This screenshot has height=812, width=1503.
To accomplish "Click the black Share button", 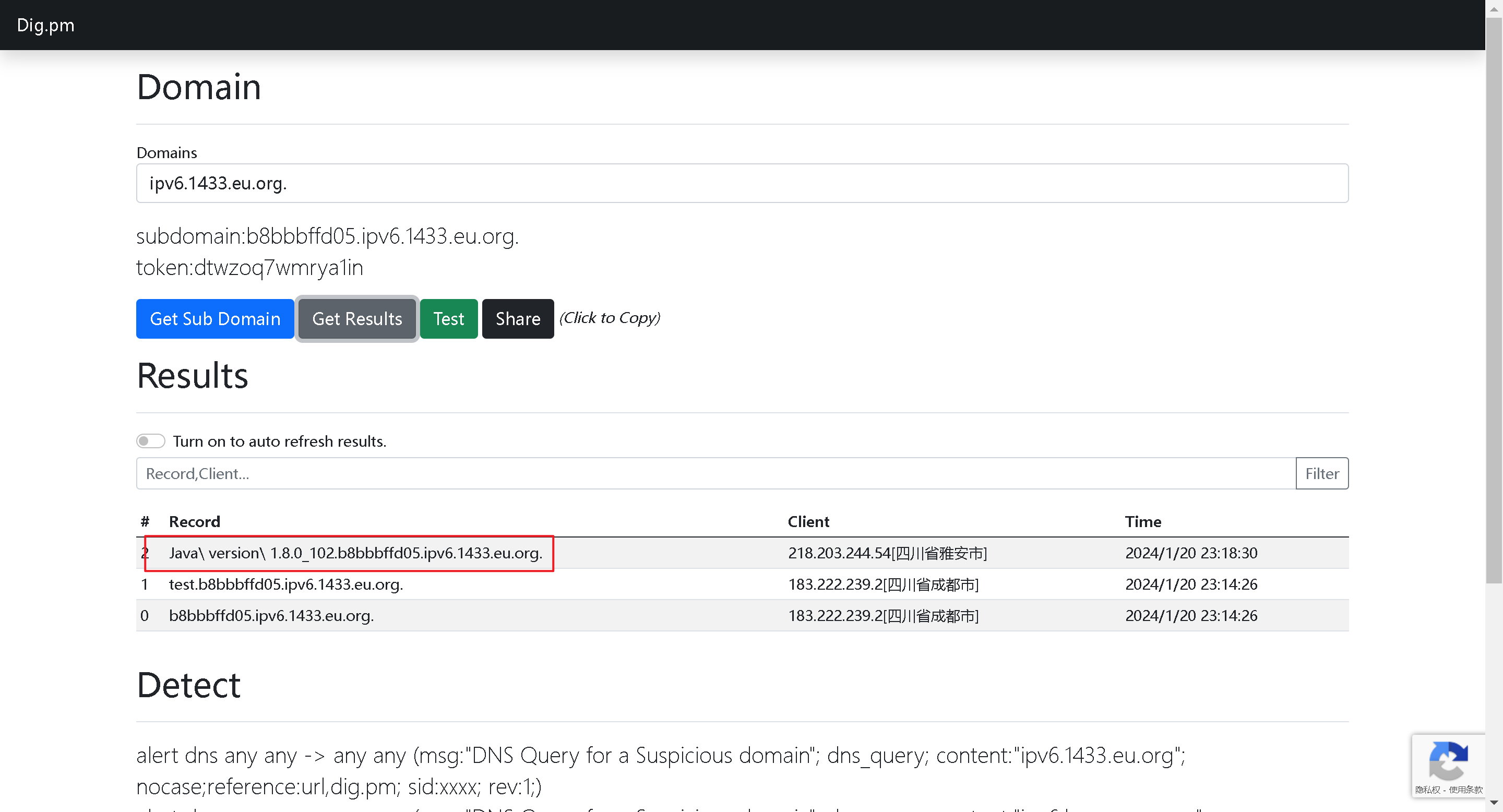I will pos(518,318).
